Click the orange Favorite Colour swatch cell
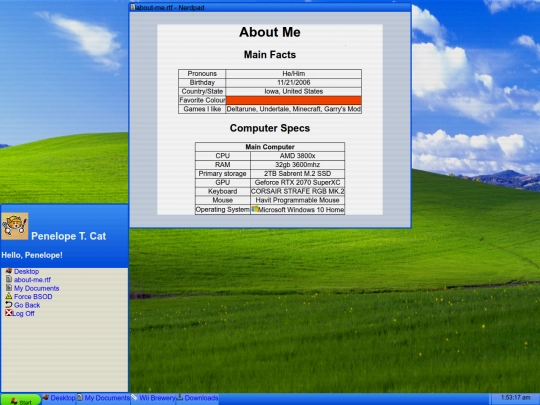 pos(294,100)
